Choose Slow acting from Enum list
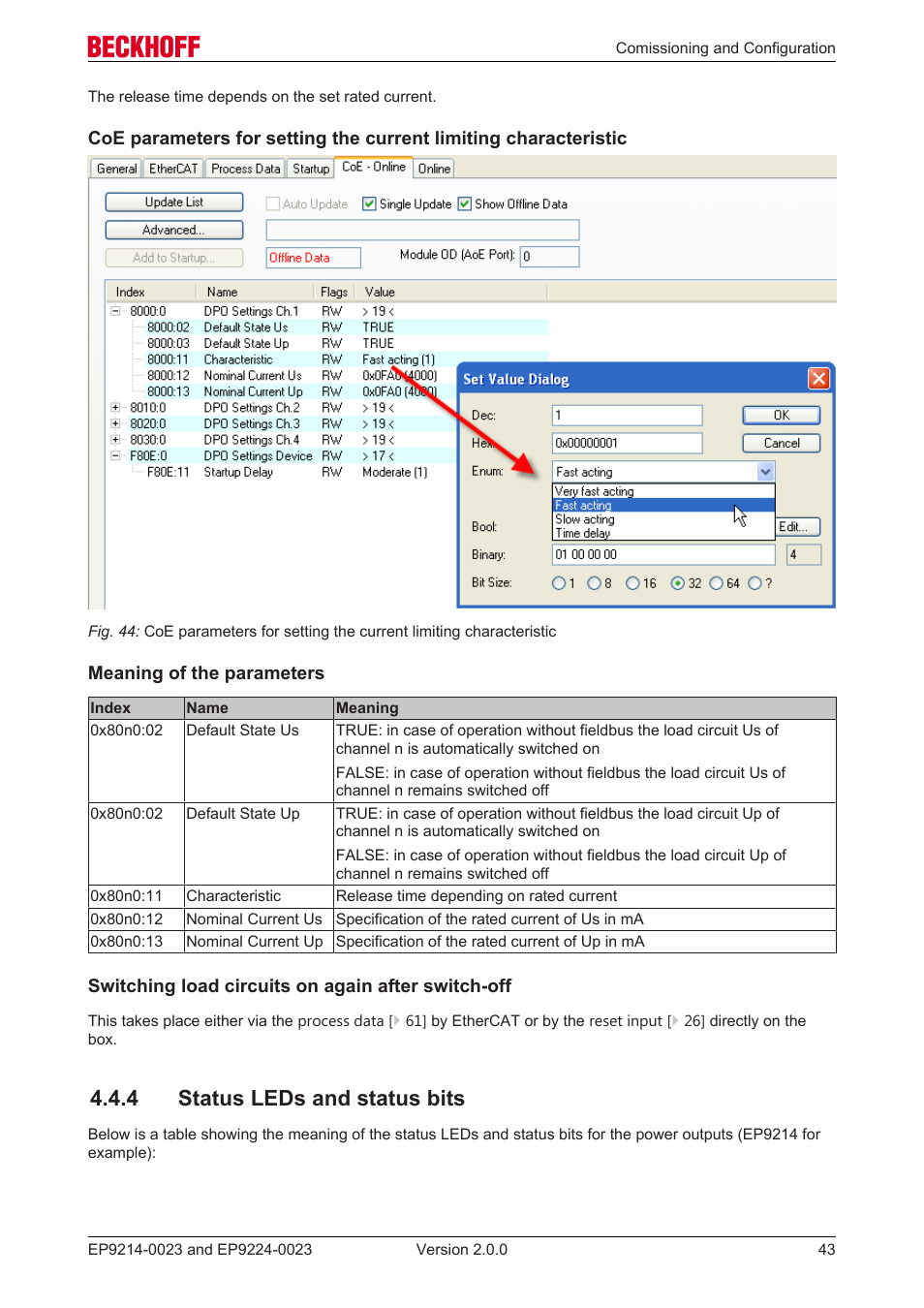924x1308 pixels. [663, 519]
